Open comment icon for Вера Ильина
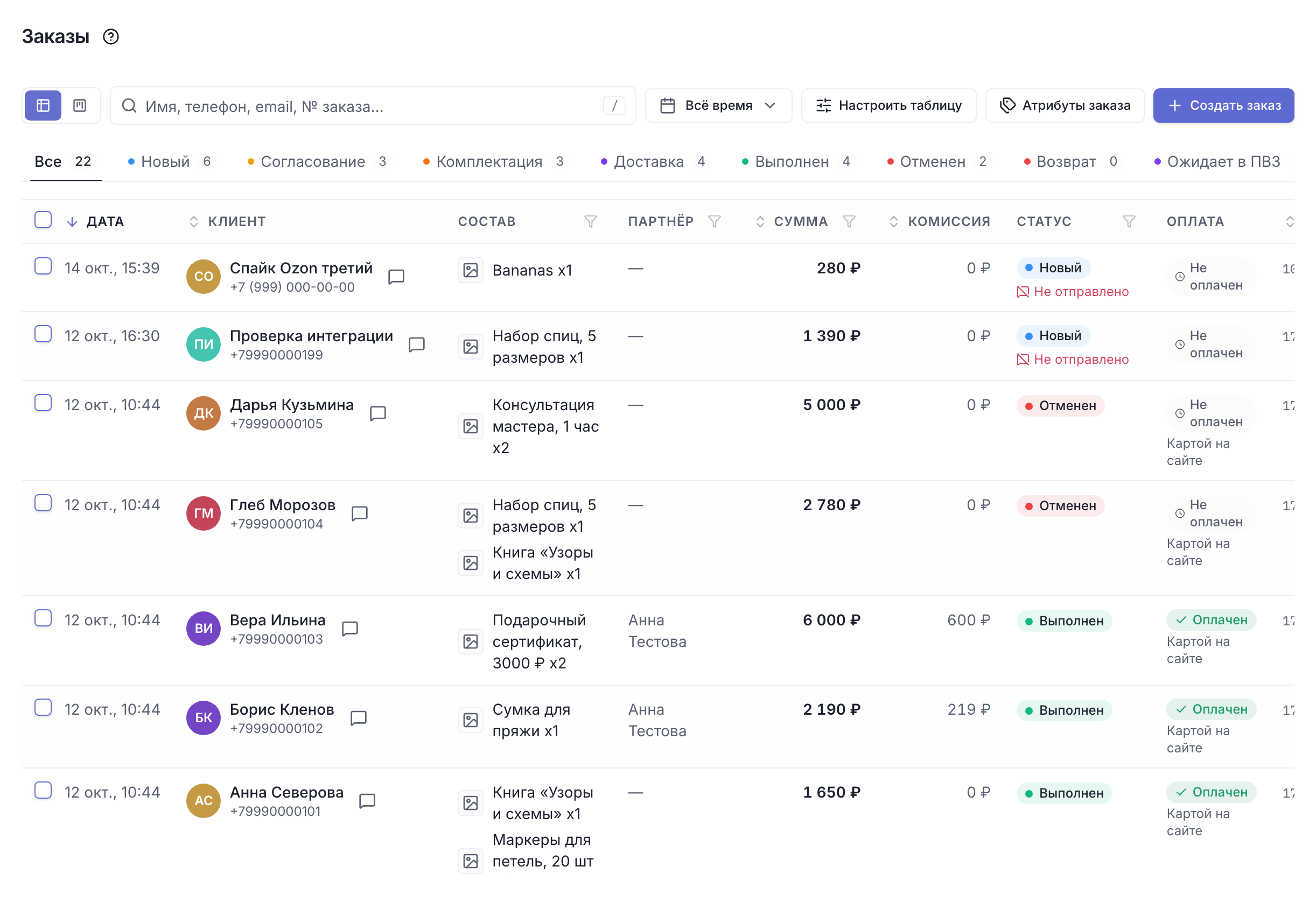1316x916 pixels. click(x=349, y=629)
